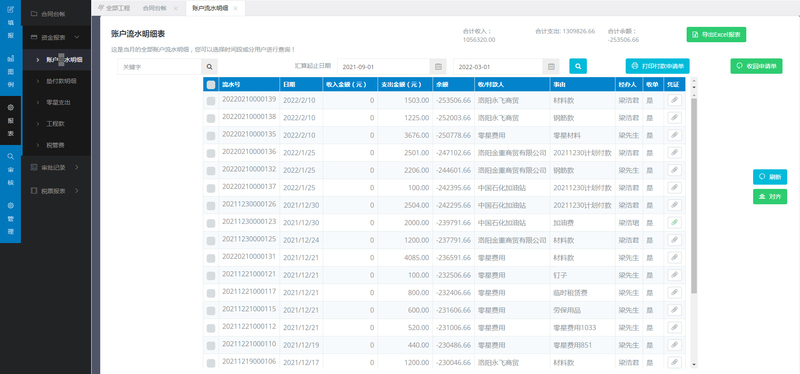Open voucher attachment for row 20220210000132
Viewport: 800px width, 374px height.
pos(674,170)
